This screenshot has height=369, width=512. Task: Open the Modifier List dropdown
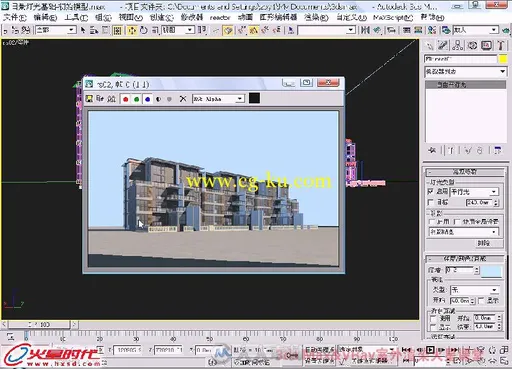(x=465, y=72)
